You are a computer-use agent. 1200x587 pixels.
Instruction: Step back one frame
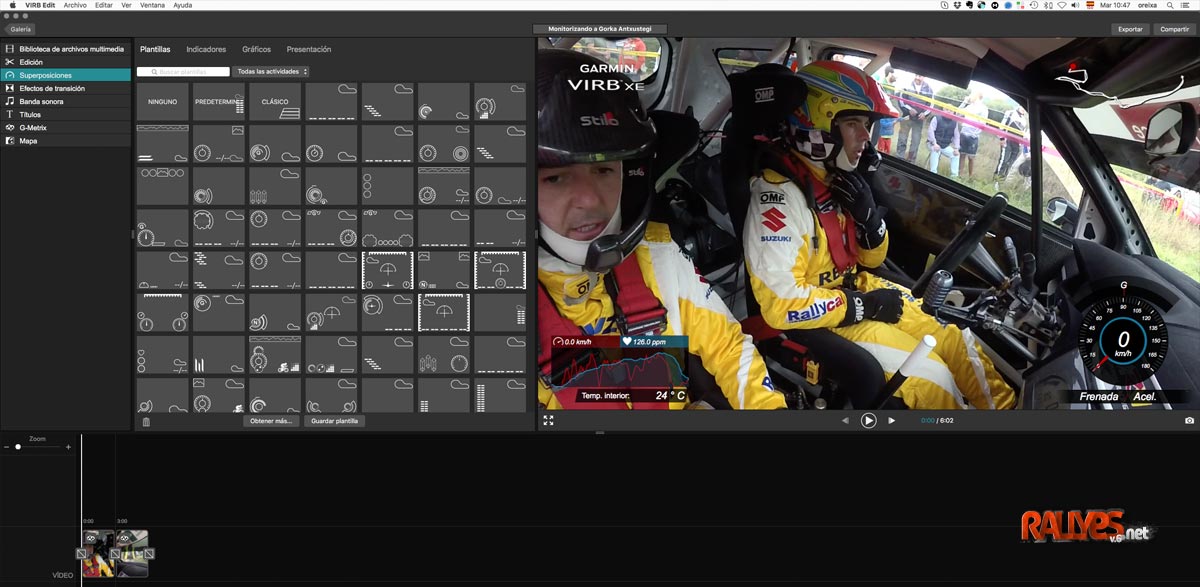[x=845, y=421]
